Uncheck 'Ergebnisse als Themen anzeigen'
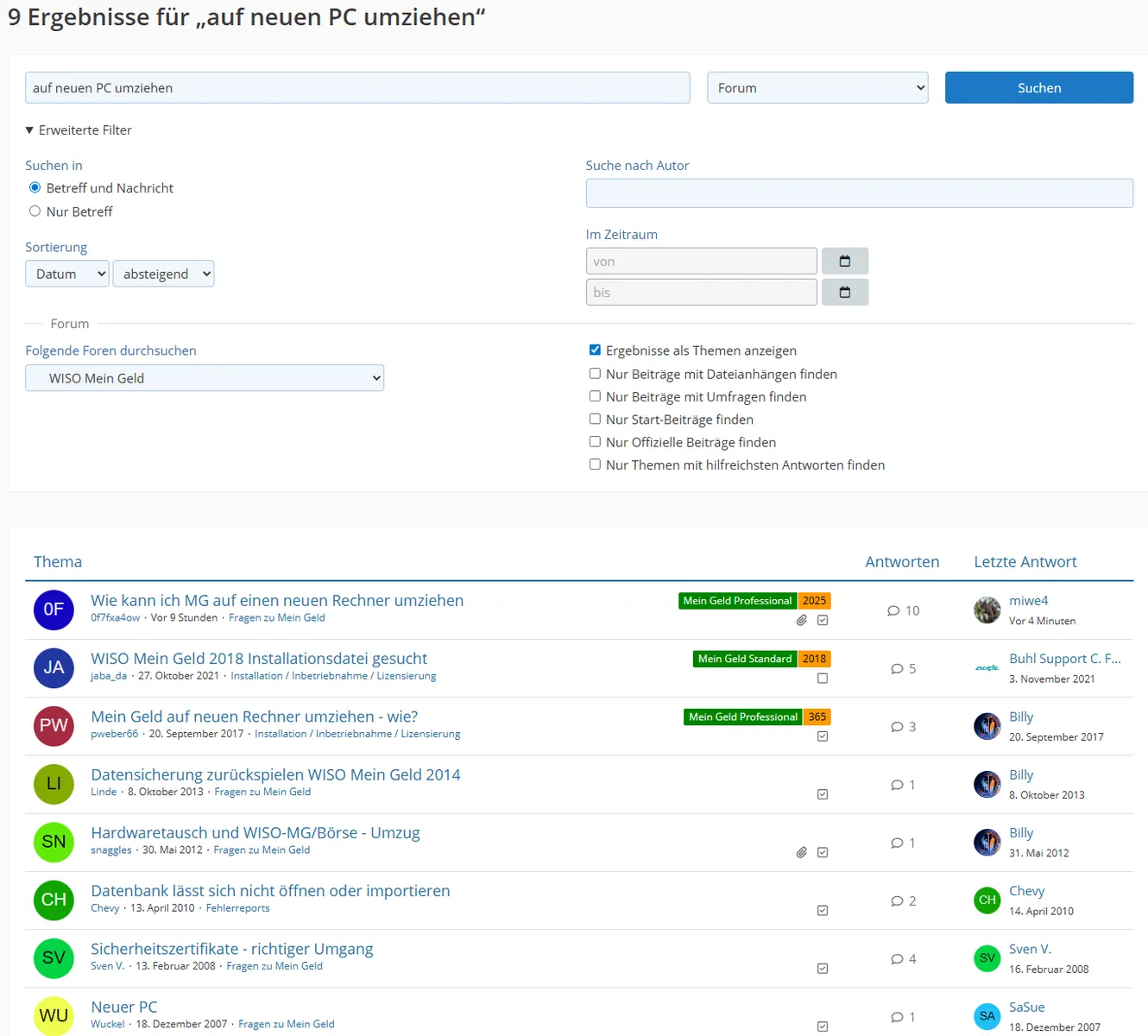This screenshot has width=1148, height=1036. pos(595,350)
